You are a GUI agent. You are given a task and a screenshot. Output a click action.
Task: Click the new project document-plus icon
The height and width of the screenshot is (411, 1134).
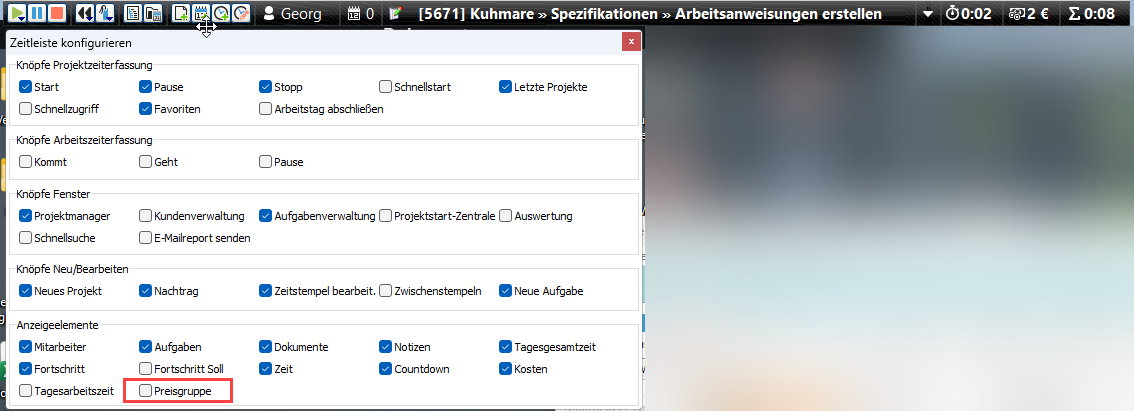181,14
